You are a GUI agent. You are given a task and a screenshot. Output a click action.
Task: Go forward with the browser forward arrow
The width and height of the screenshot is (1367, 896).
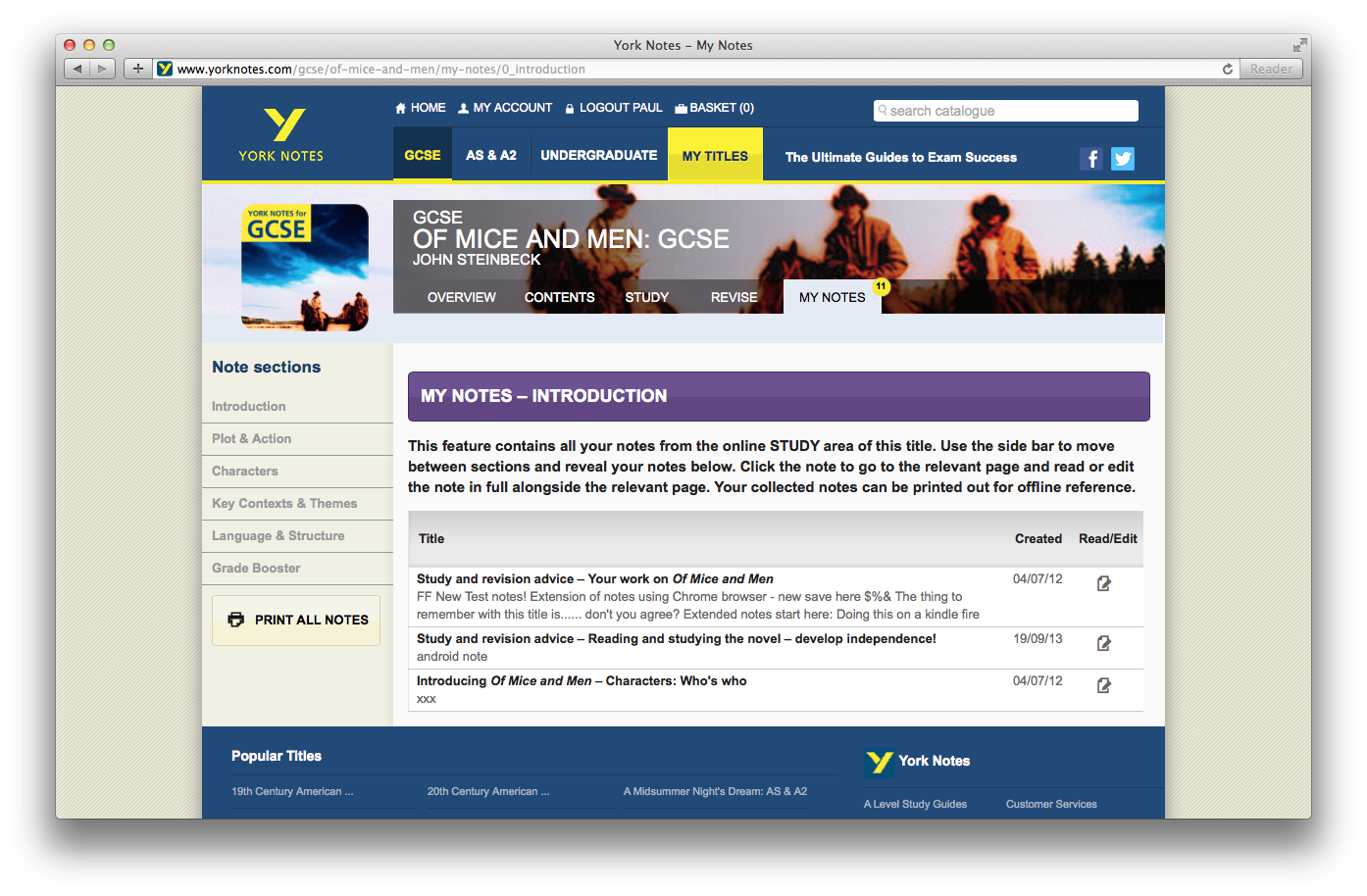[103, 69]
